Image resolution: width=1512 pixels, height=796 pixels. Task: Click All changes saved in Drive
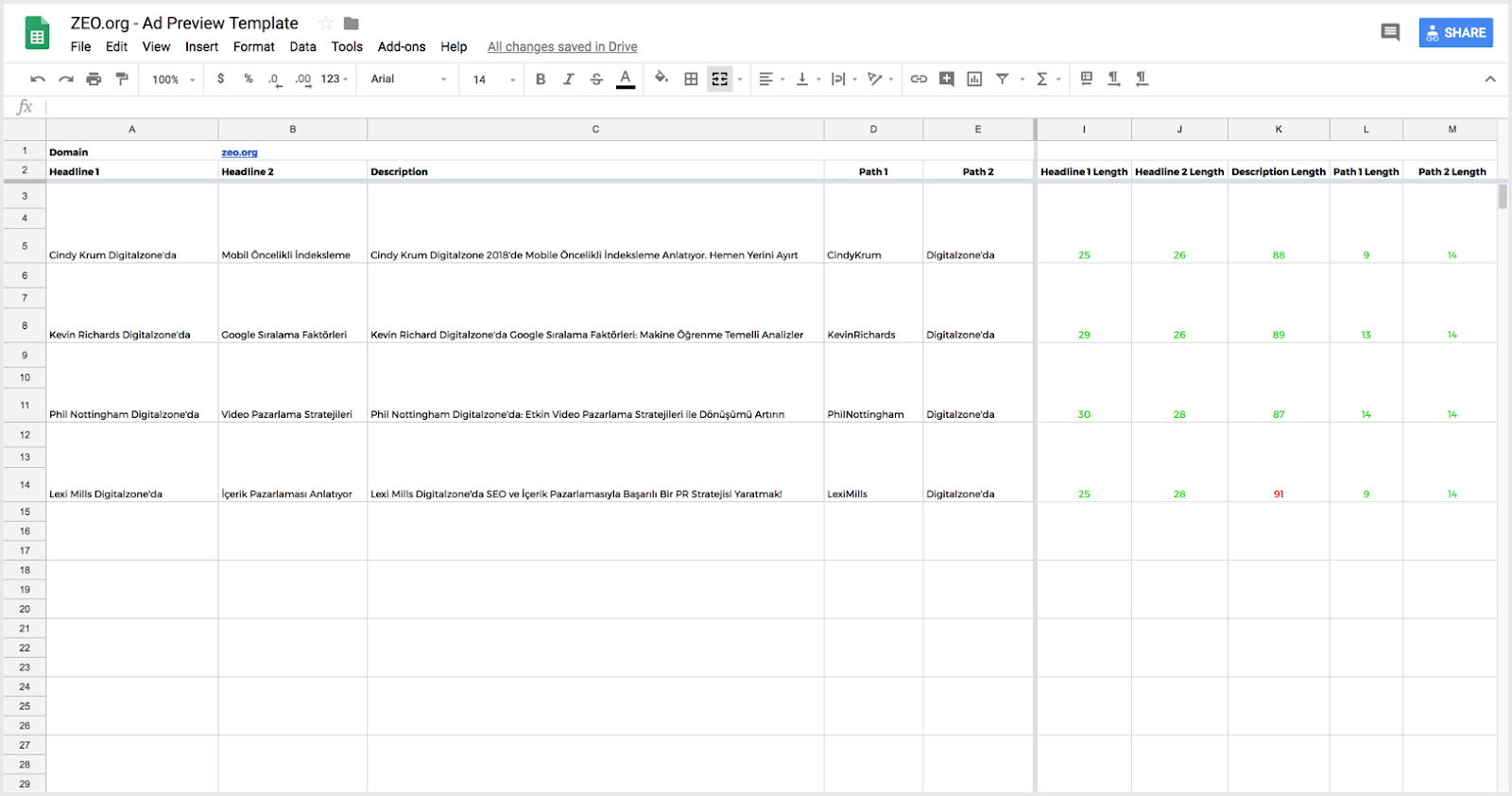(562, 46)
